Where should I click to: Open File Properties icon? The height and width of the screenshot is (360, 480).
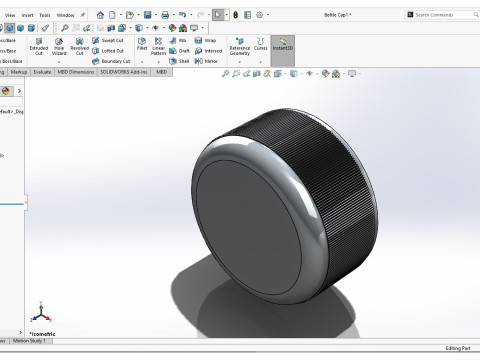pyautogui.click(x=247, y=15)
